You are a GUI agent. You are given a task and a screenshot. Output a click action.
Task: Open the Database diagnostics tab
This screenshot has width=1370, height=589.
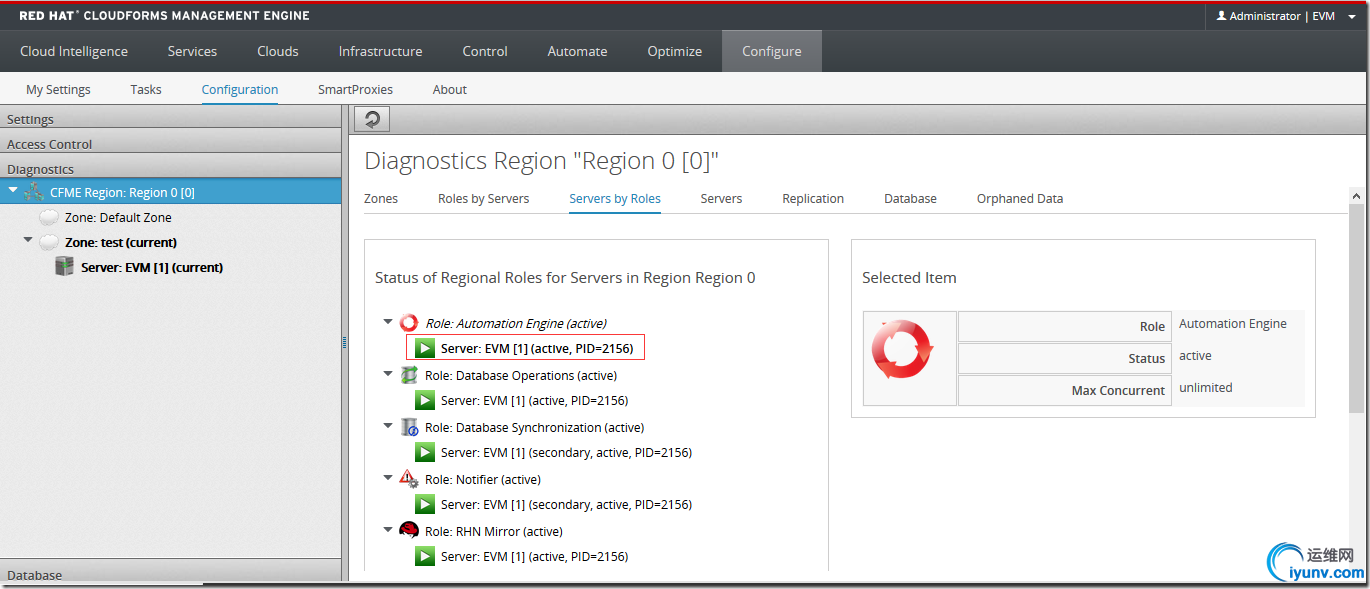(910, 198)
